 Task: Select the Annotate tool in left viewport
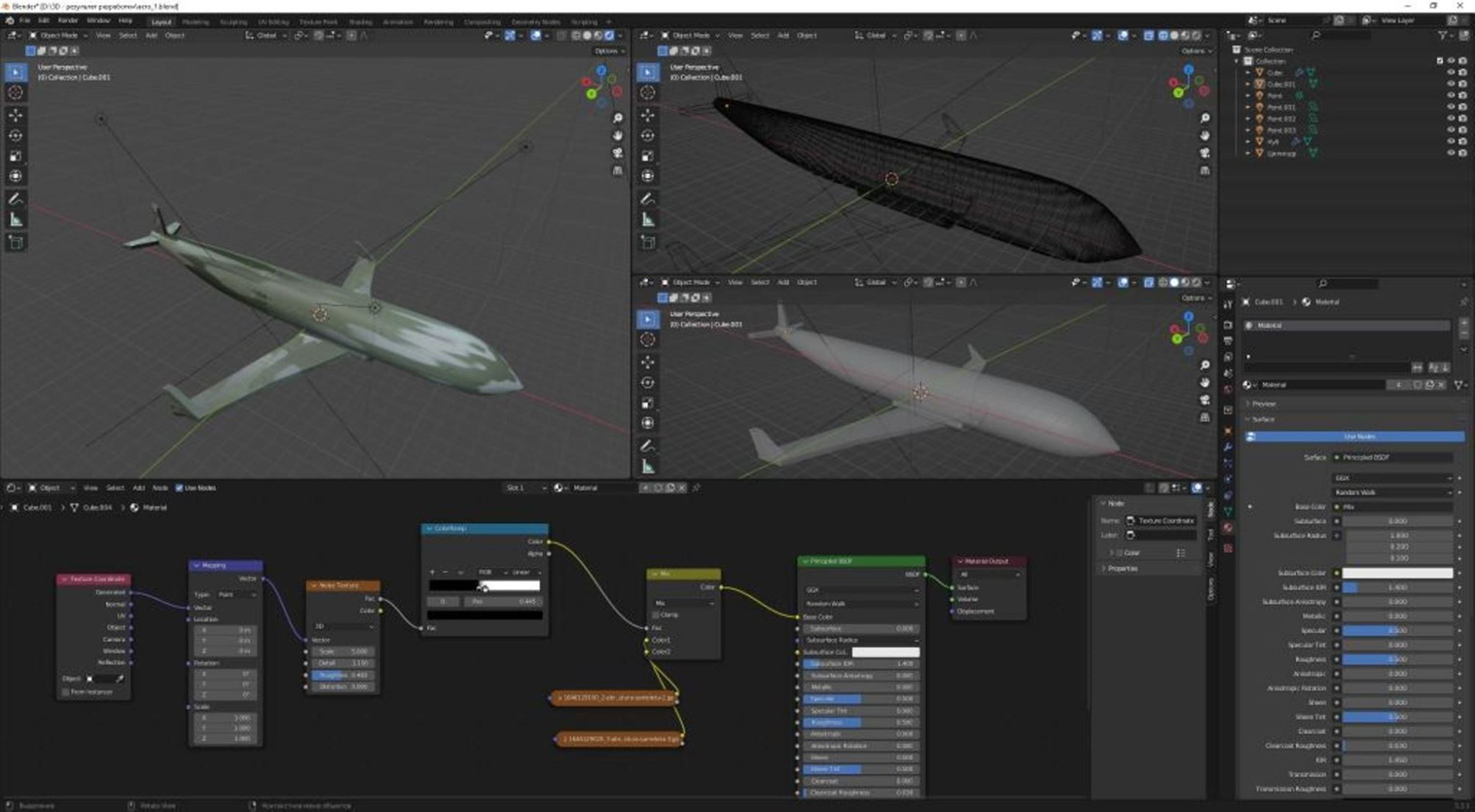(16, 199)
